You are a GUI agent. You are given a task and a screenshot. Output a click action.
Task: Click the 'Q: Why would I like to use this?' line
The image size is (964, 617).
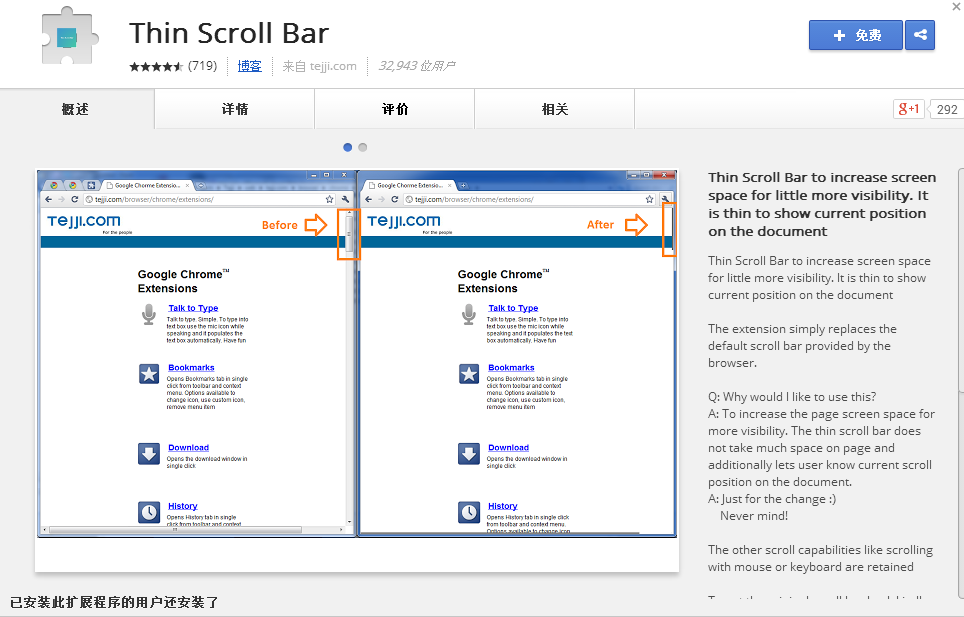[x=792, y=396]
